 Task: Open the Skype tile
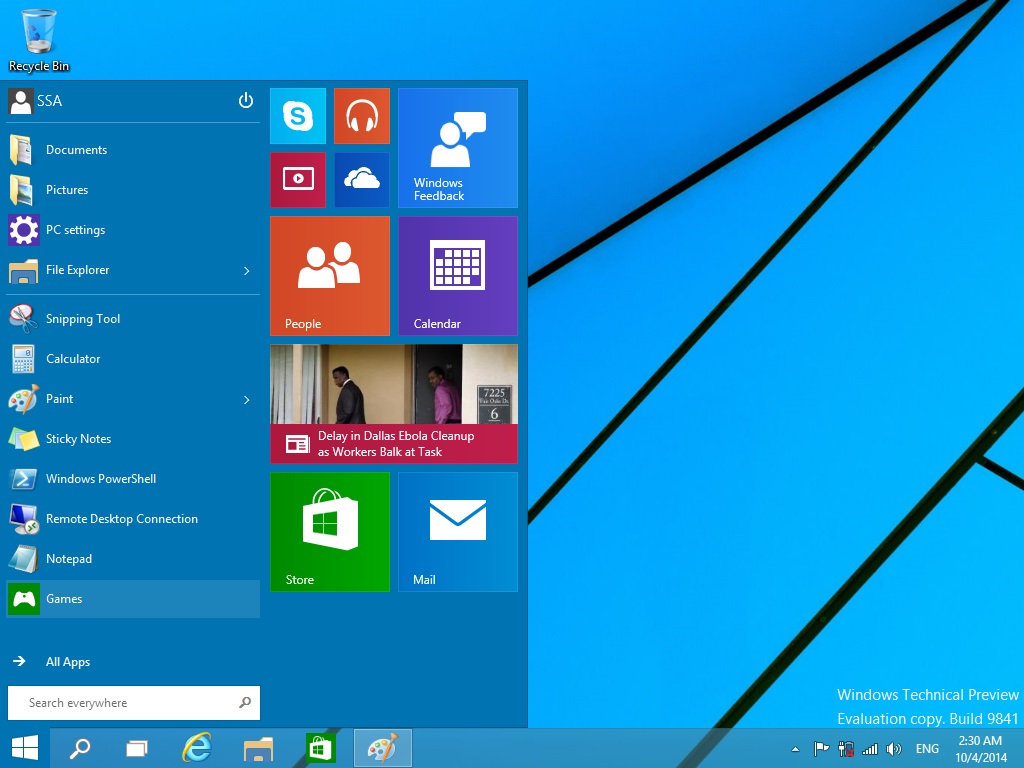(298, 116)
